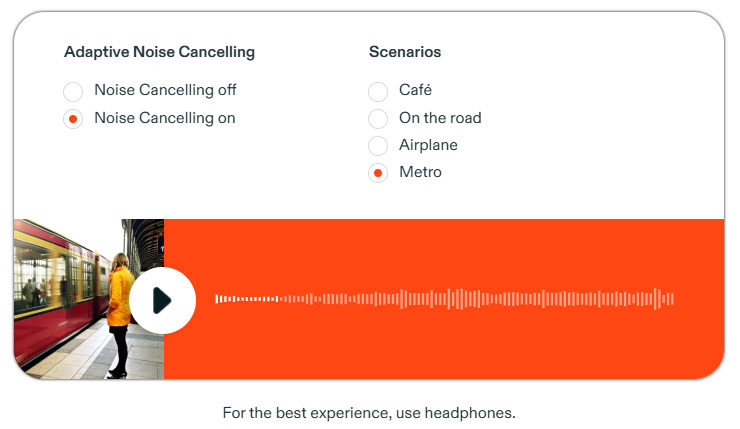The image size is (740, 429).
Task: Click the "On the road" text label
Action: pyautogui.click(x=440, y=118)
